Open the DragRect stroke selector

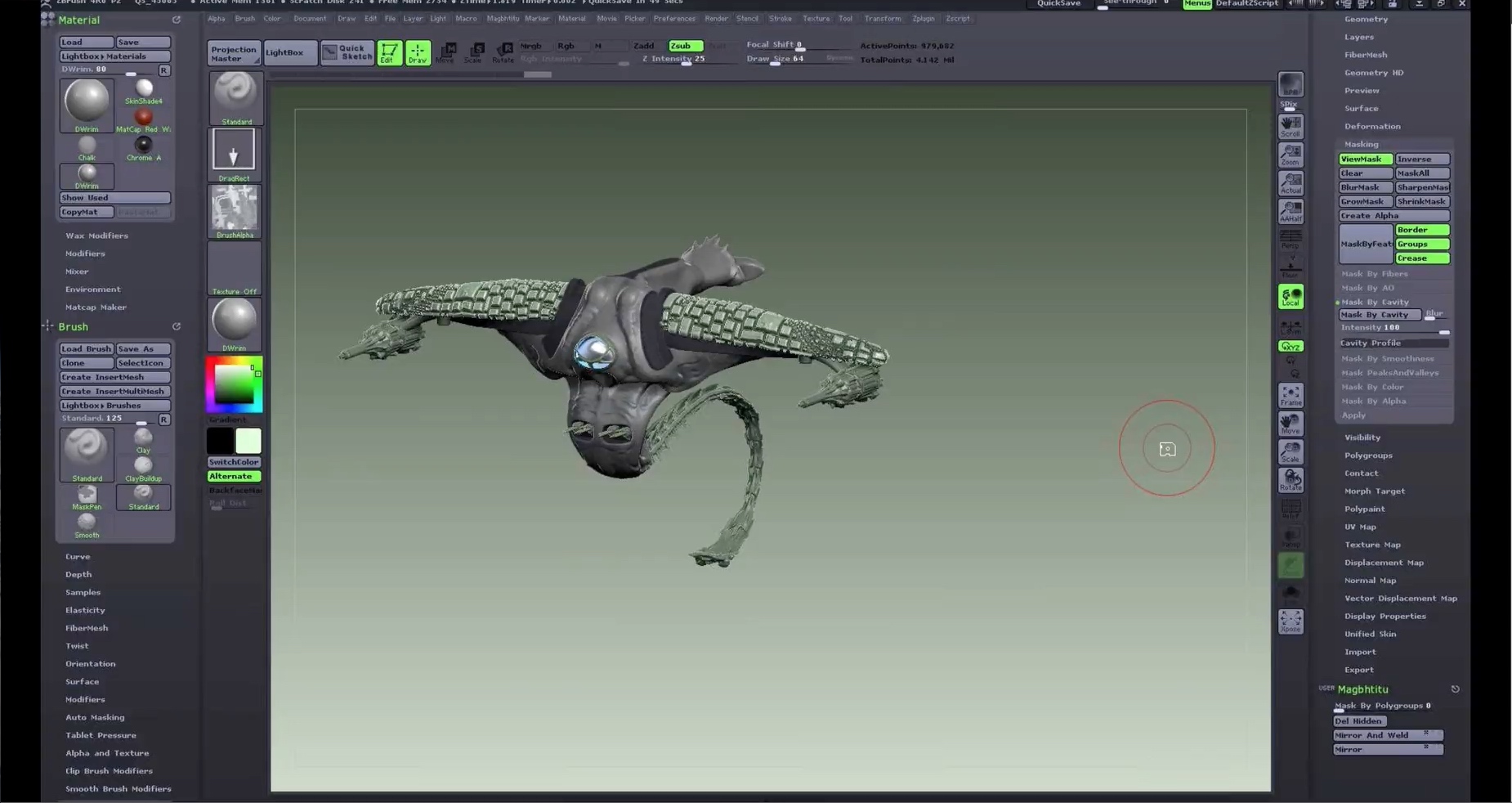tap(235, 155)
